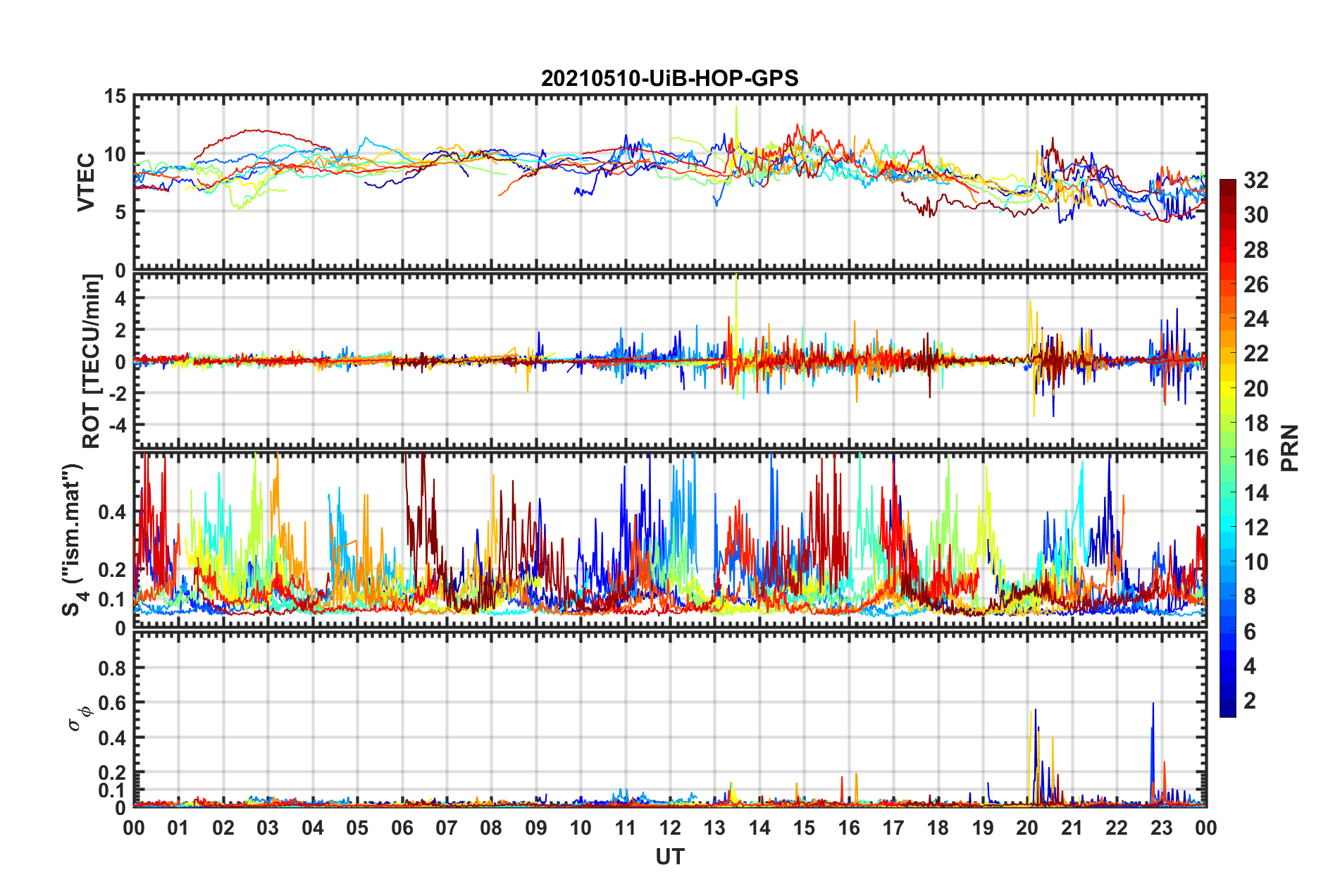Select the 22 label on the PRN colorbar

coord(1256,354)
